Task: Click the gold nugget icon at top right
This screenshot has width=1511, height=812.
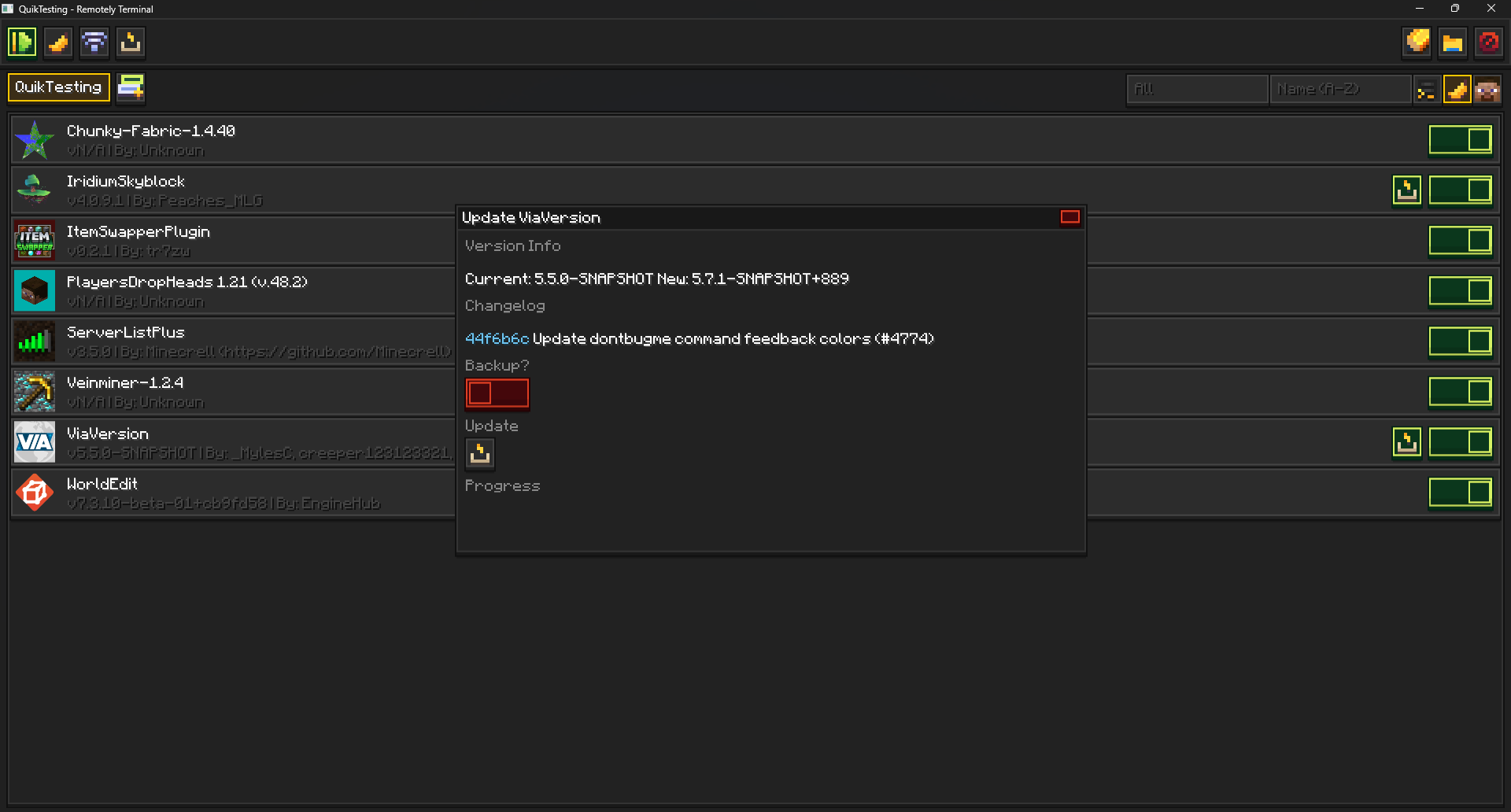Action: click(x=1417, y=42)
